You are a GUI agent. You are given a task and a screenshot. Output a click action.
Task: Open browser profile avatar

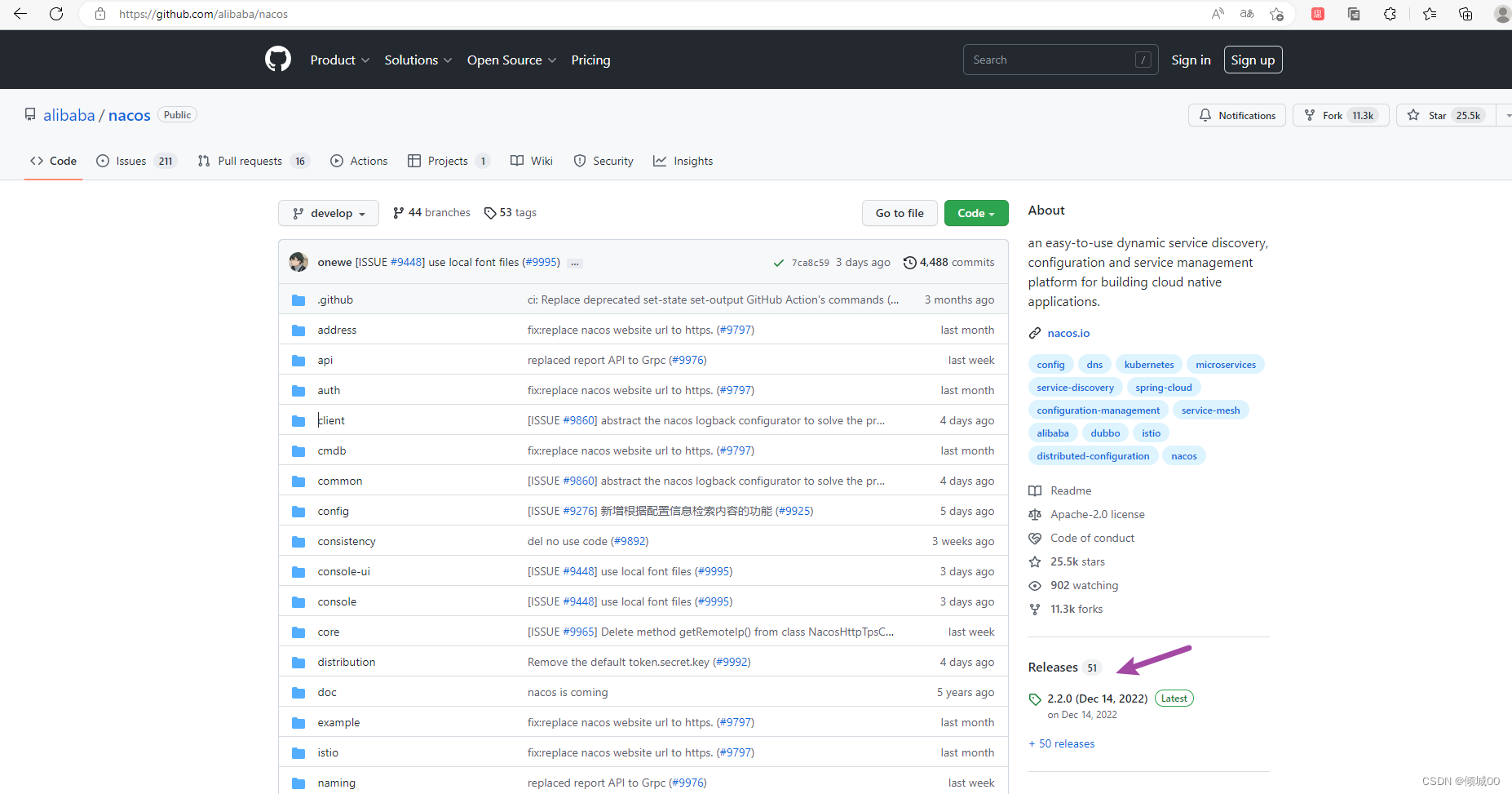click(1502, 14)
